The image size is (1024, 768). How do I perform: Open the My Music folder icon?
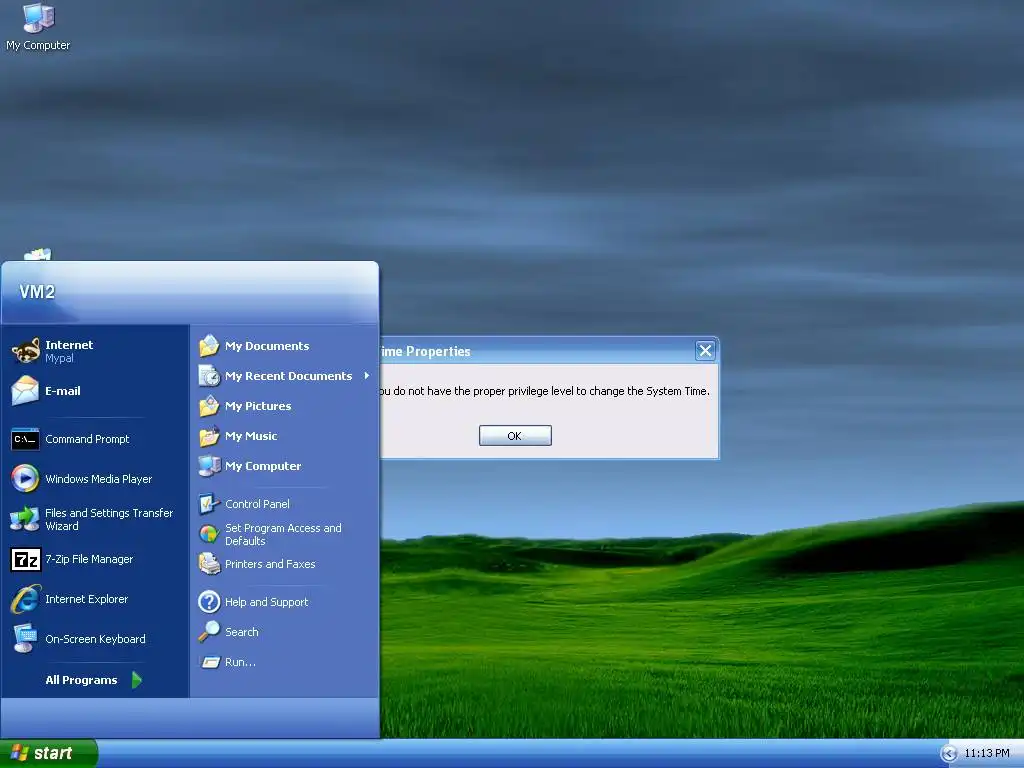[209, 436]
